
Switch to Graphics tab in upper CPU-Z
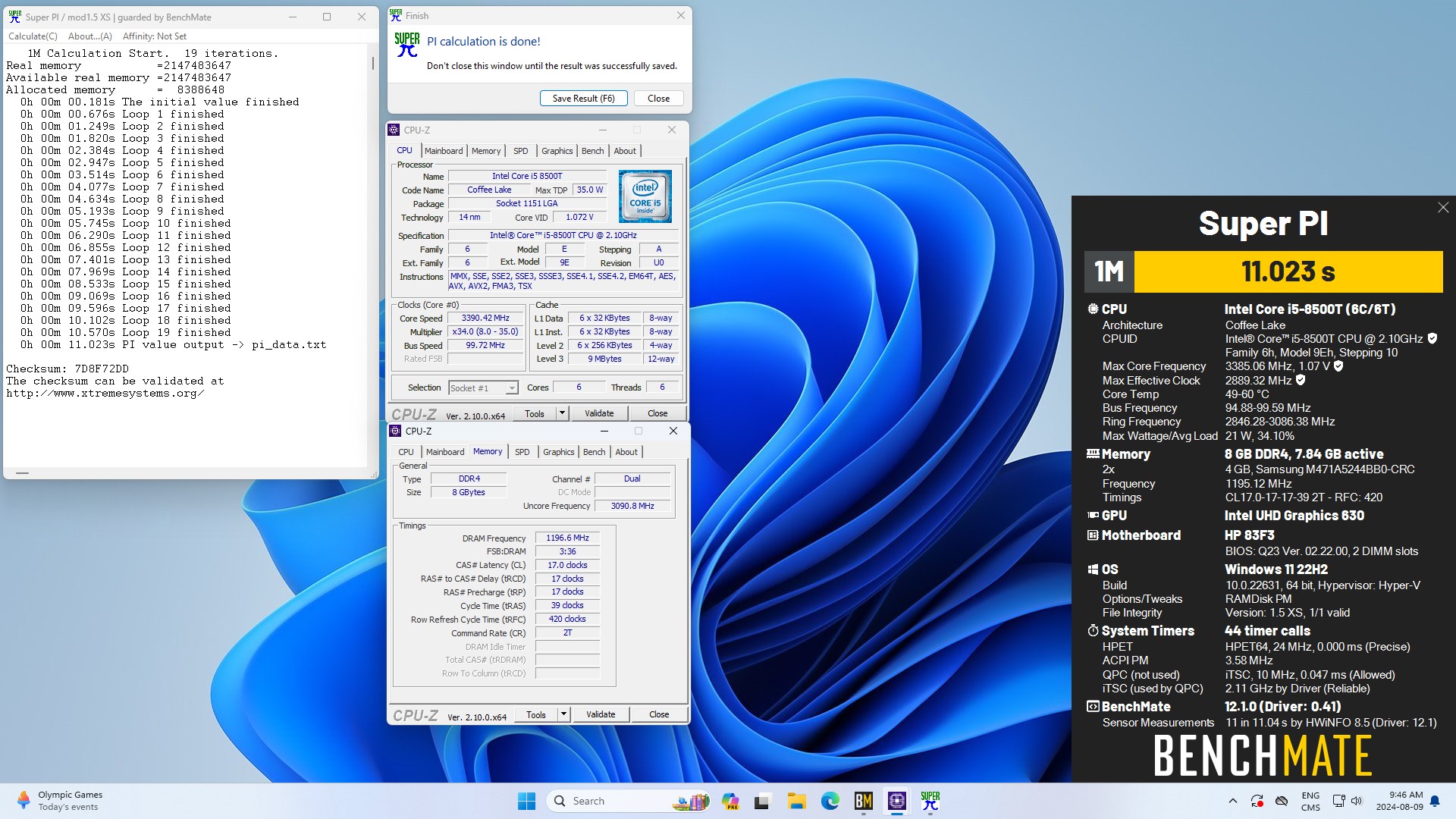click(x=557, y=151)
